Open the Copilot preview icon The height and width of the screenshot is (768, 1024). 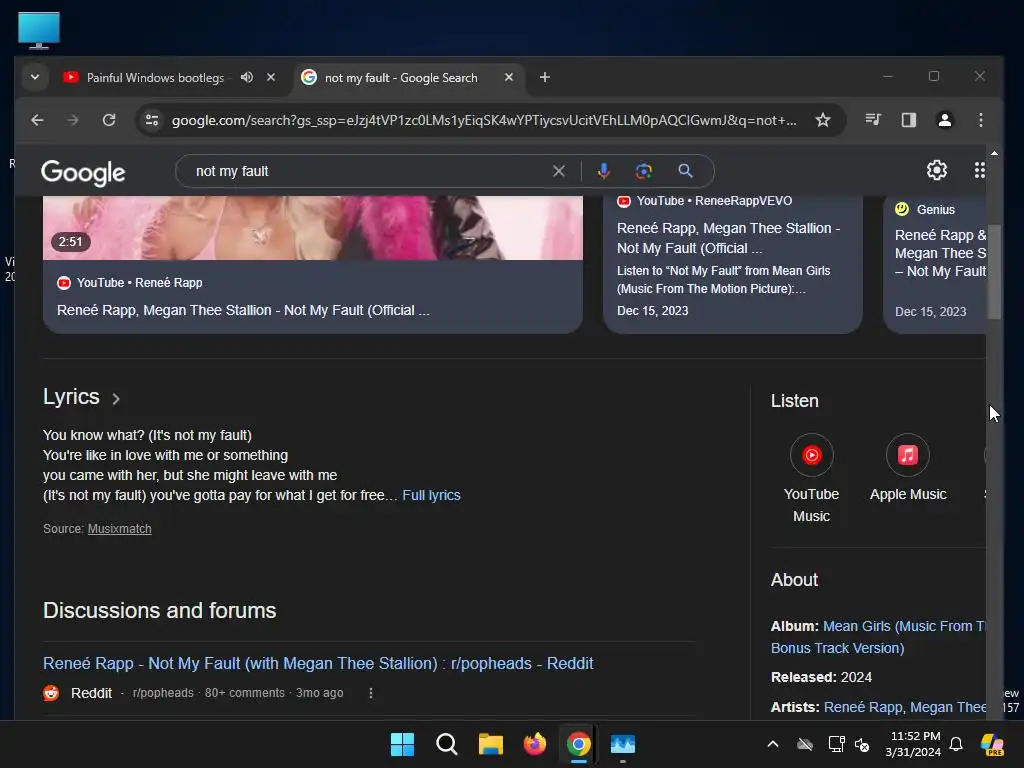992,744
